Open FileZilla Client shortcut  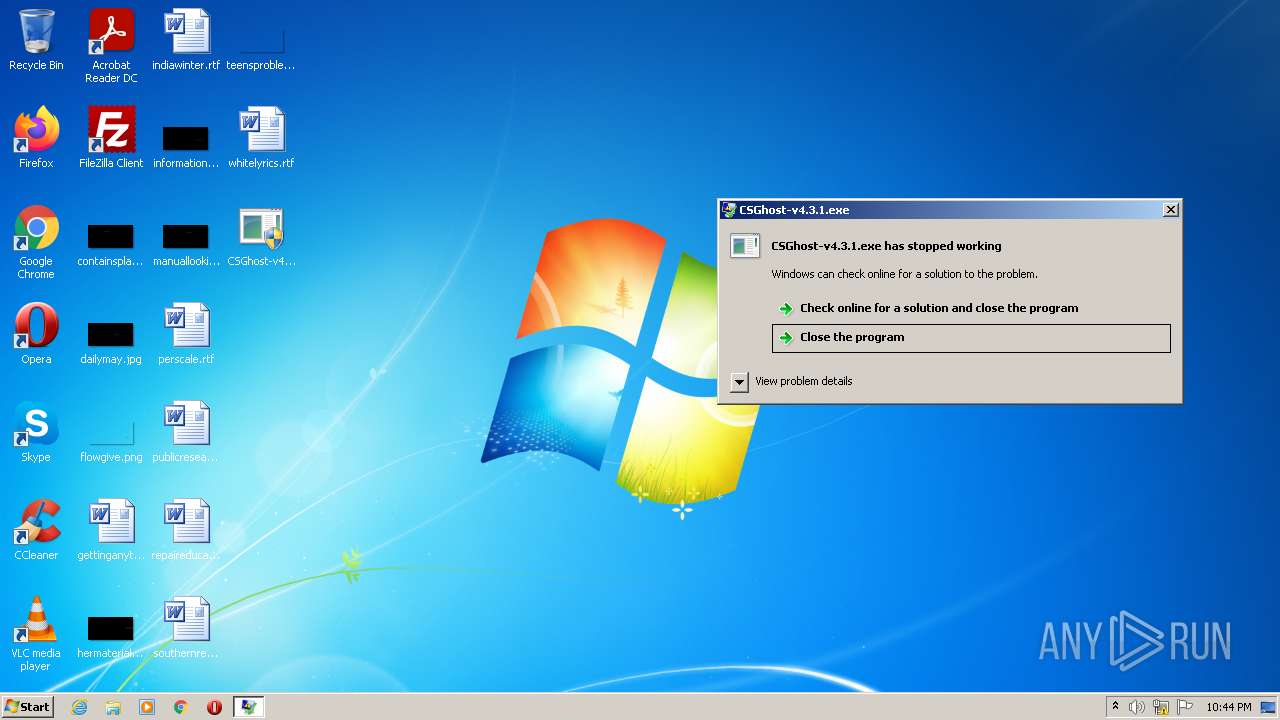point(111,138)
